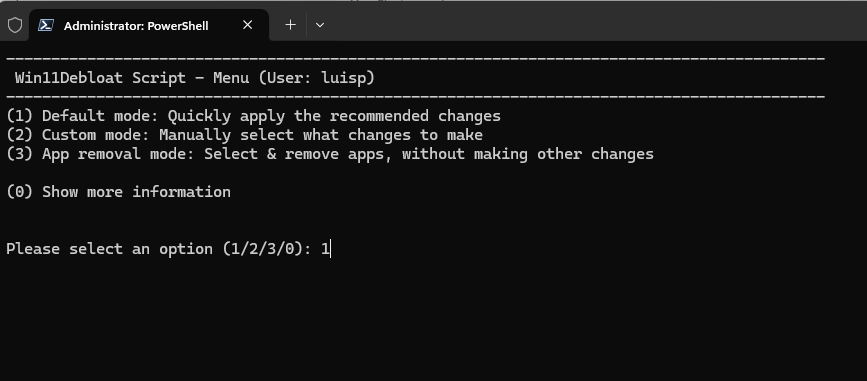The width and height of the screenshot is (867, 381).
Task: Click the administrator shield icon
Action: click(x=15, y=25)
